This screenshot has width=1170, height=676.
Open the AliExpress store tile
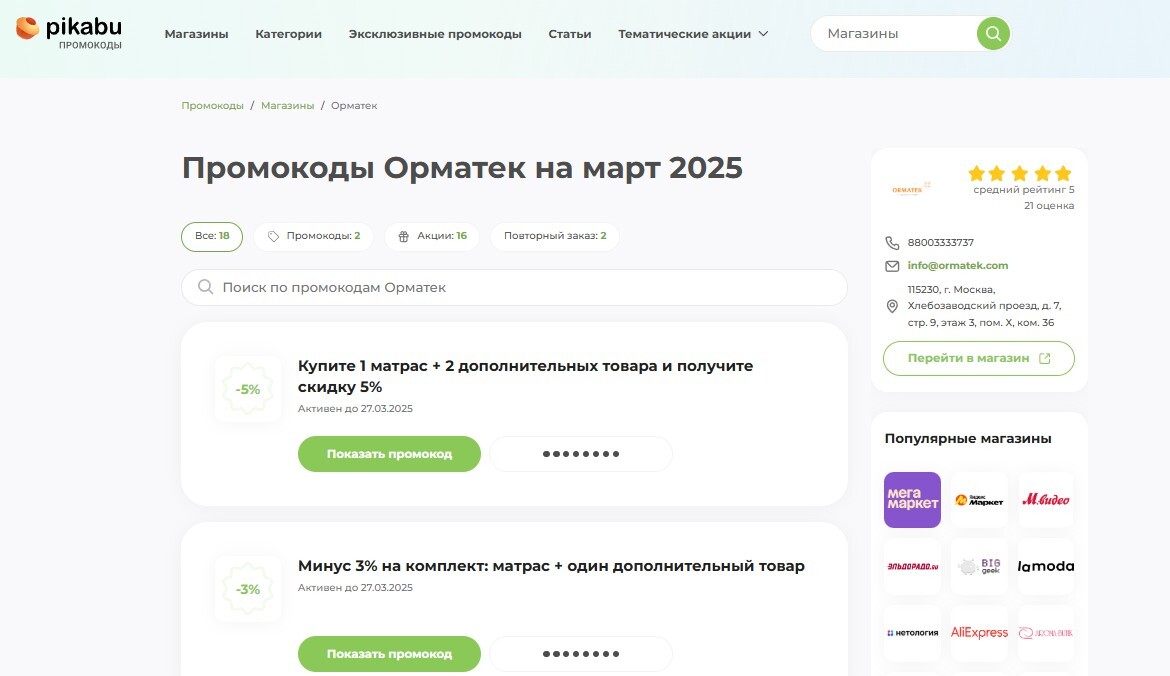click(x=979, y=633)
